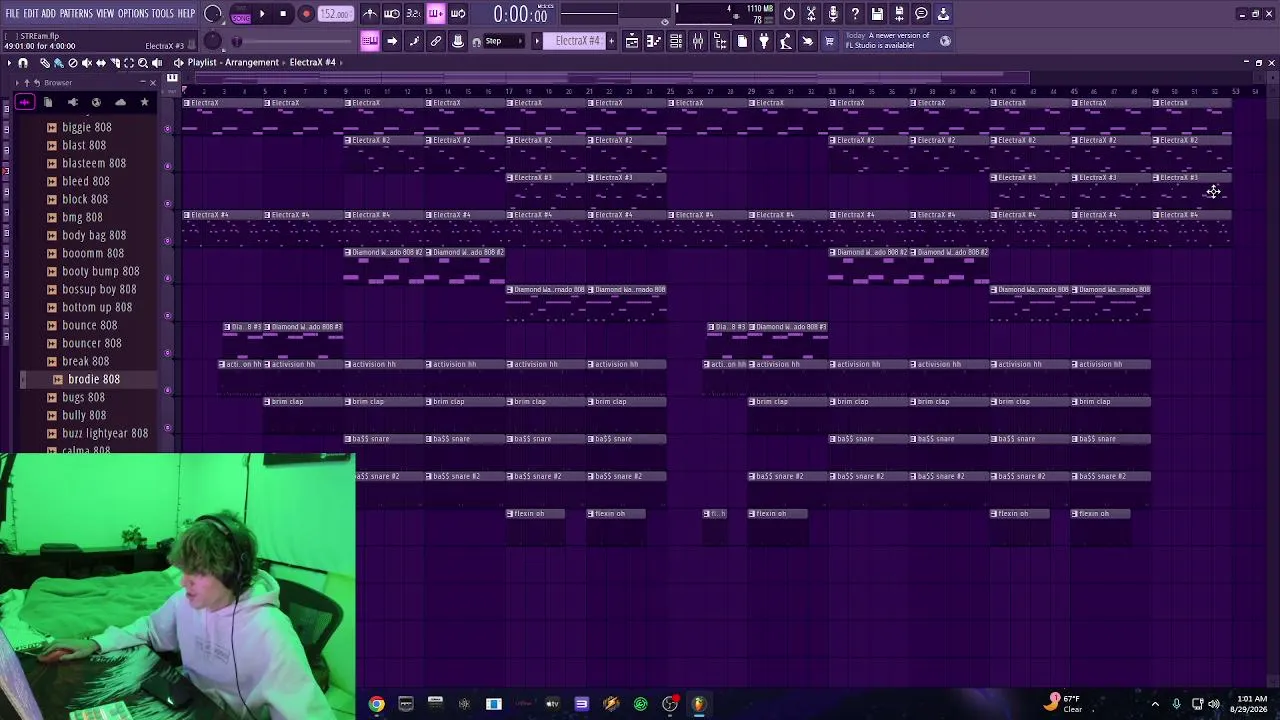Screen dimensions: 1280x720
Task: Toggle wait for input before recording
Action: coord(392,14)
